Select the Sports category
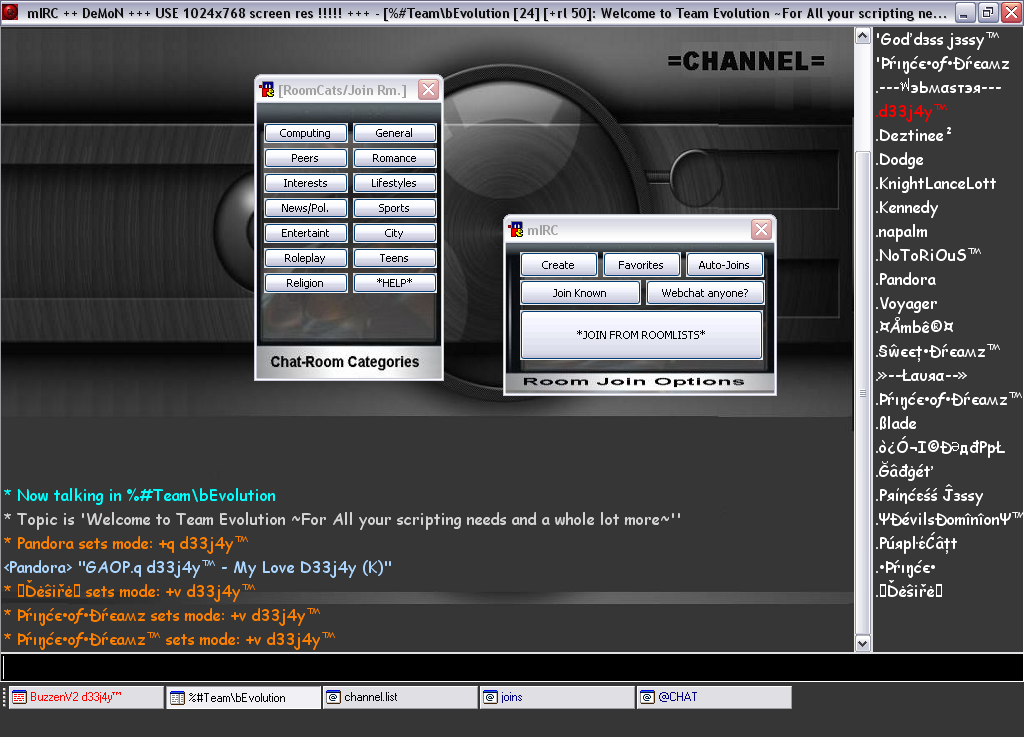 (394, 208)
